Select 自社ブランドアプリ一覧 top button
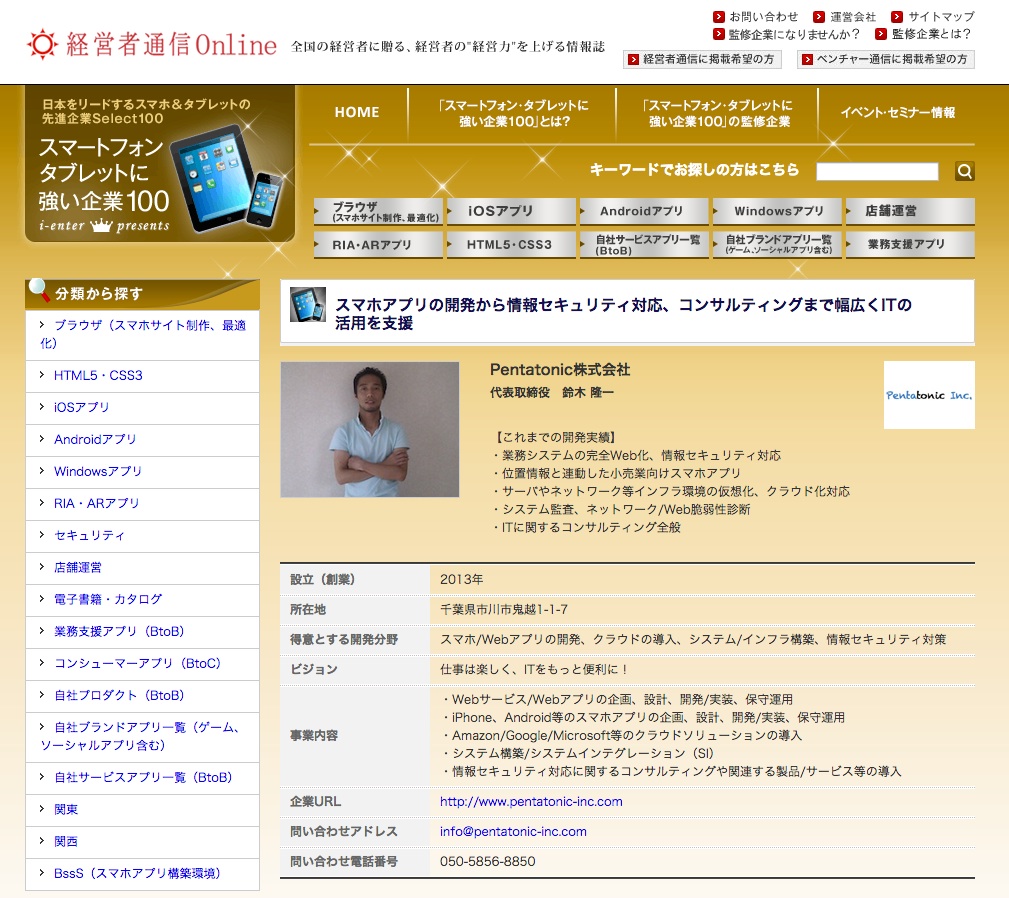The image size is (1009, 898). [777, 244]
